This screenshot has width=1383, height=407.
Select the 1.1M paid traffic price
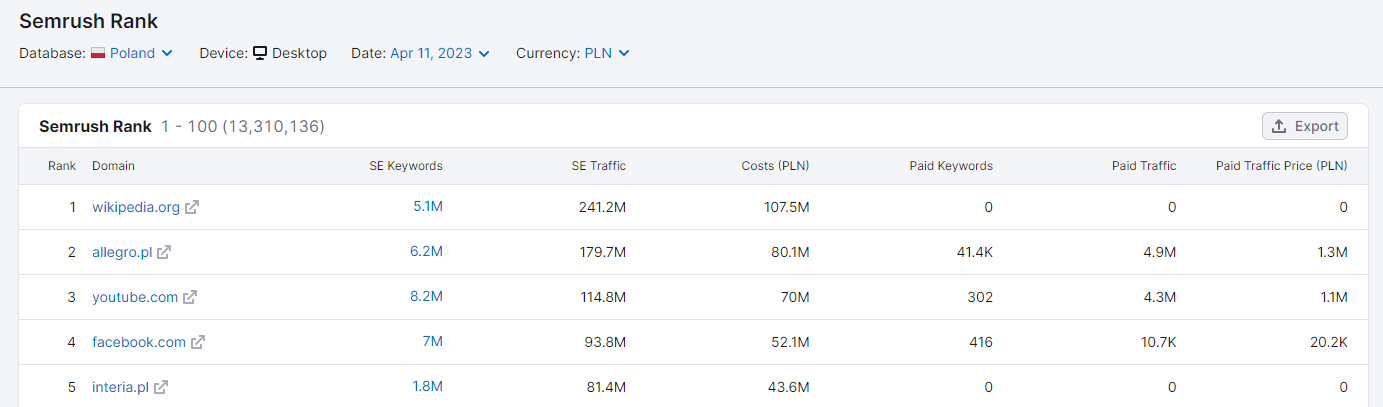[x=1335, y=297]
